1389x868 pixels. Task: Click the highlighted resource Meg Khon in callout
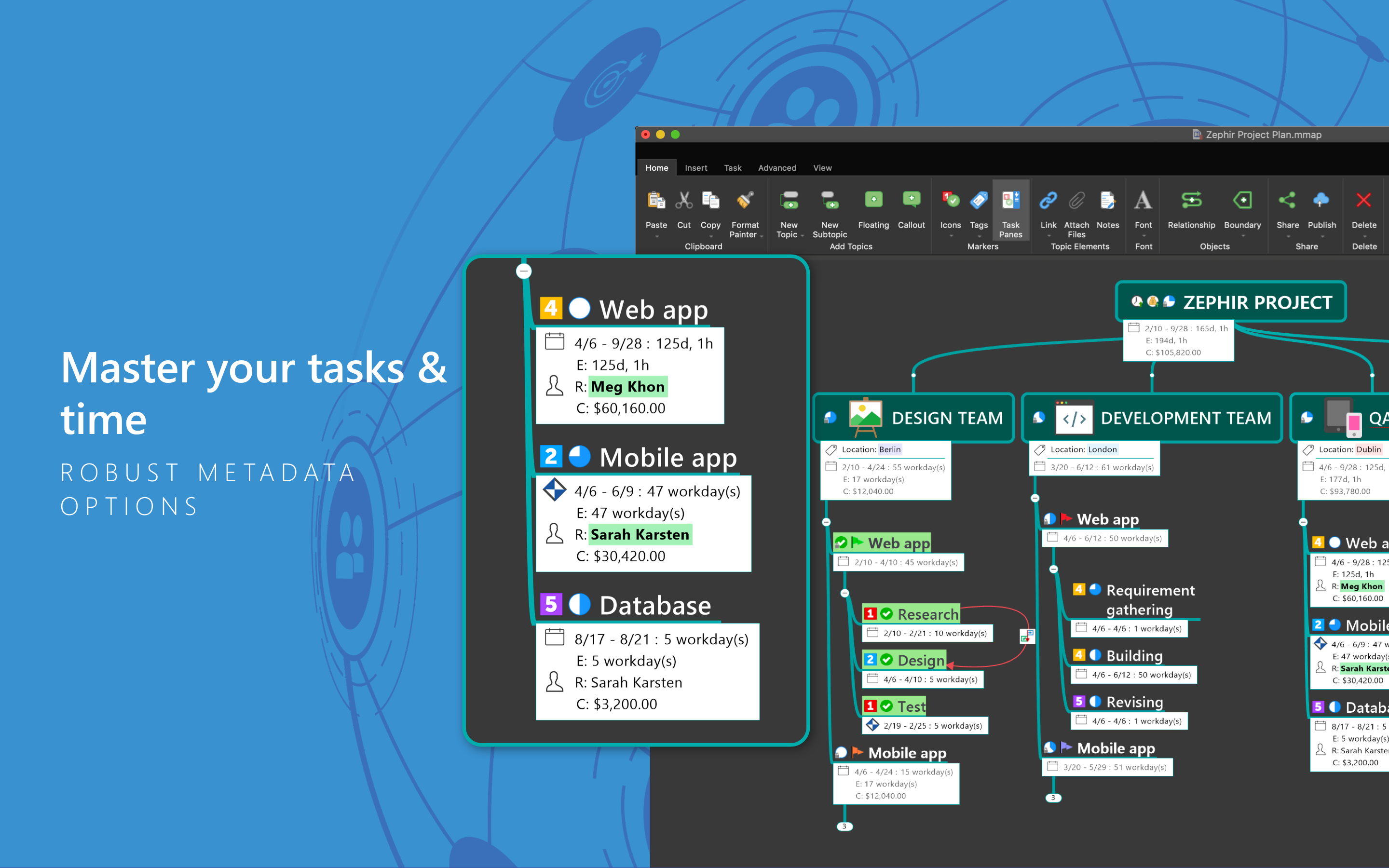[628, 387]
